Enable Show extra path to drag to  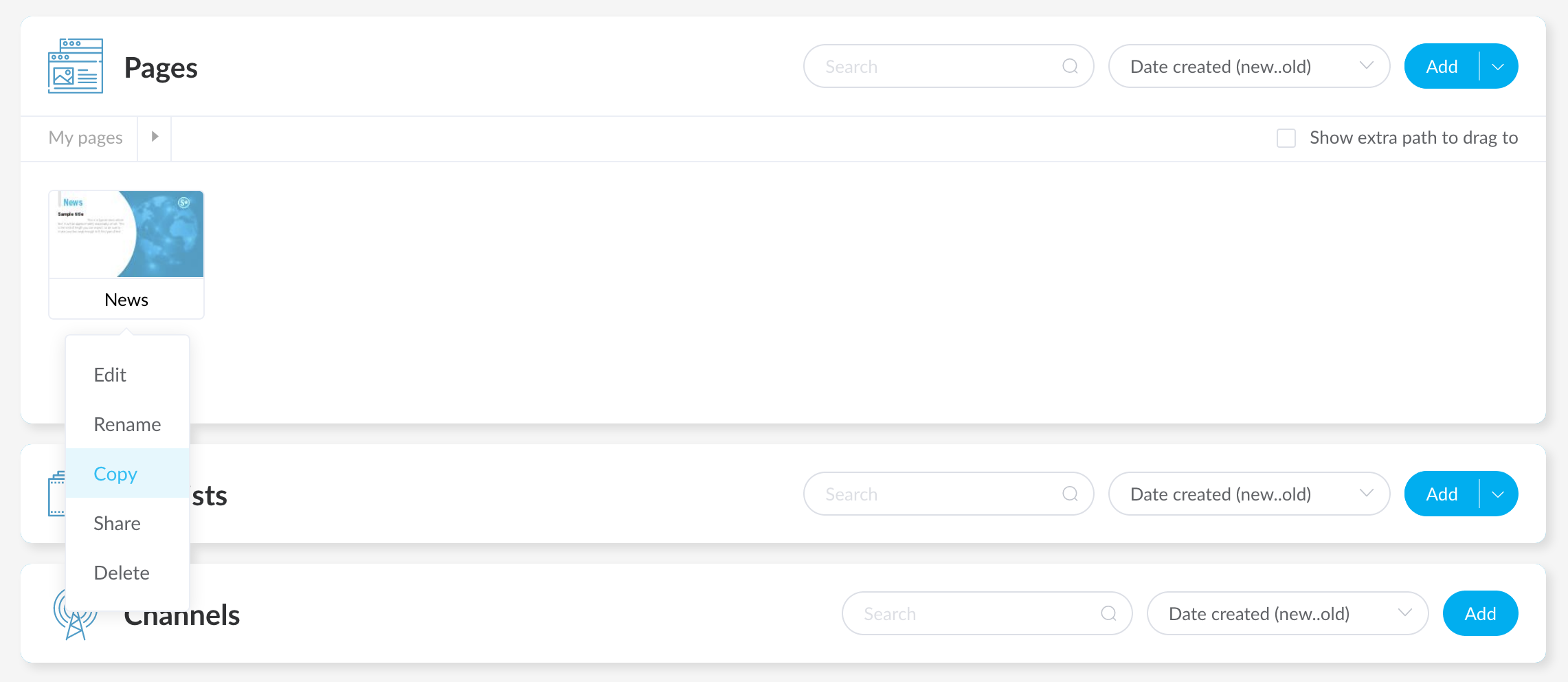(x=1286, y=138)
